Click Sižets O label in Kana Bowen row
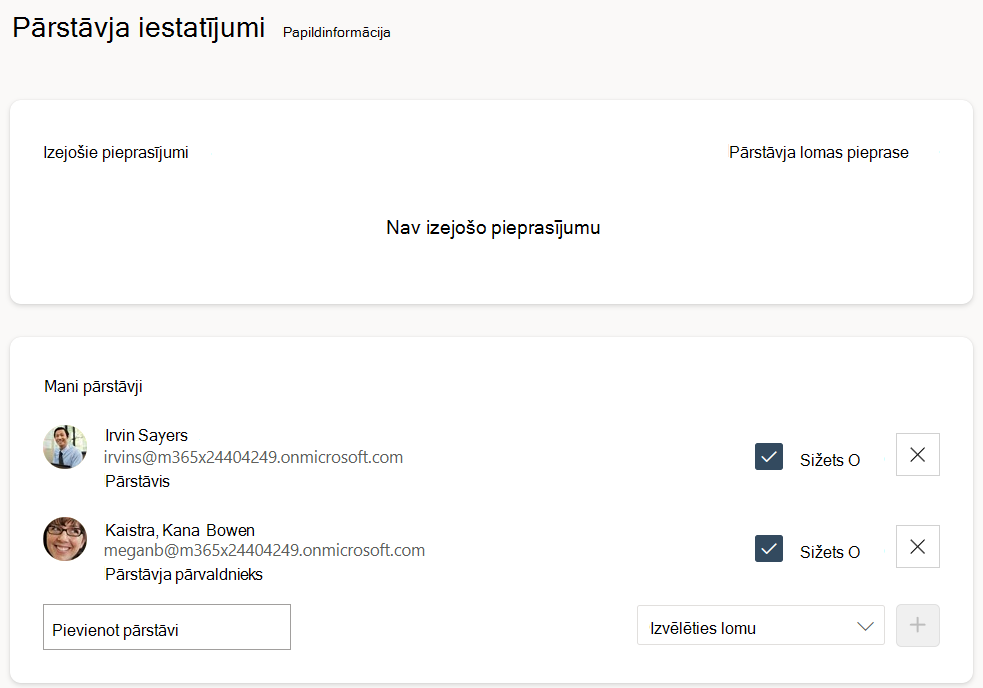This screenshot has height=688, width=983. 830,552
